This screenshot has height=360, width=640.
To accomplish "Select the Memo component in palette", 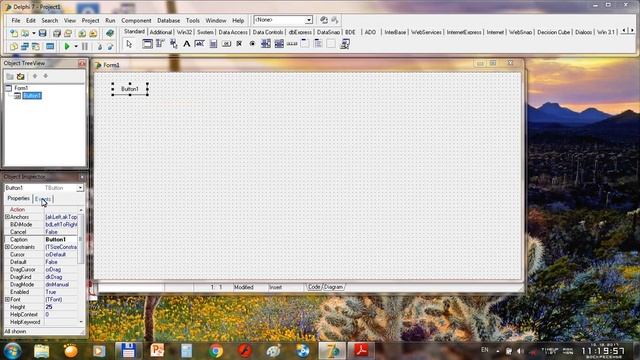I will tap(213, 44).
